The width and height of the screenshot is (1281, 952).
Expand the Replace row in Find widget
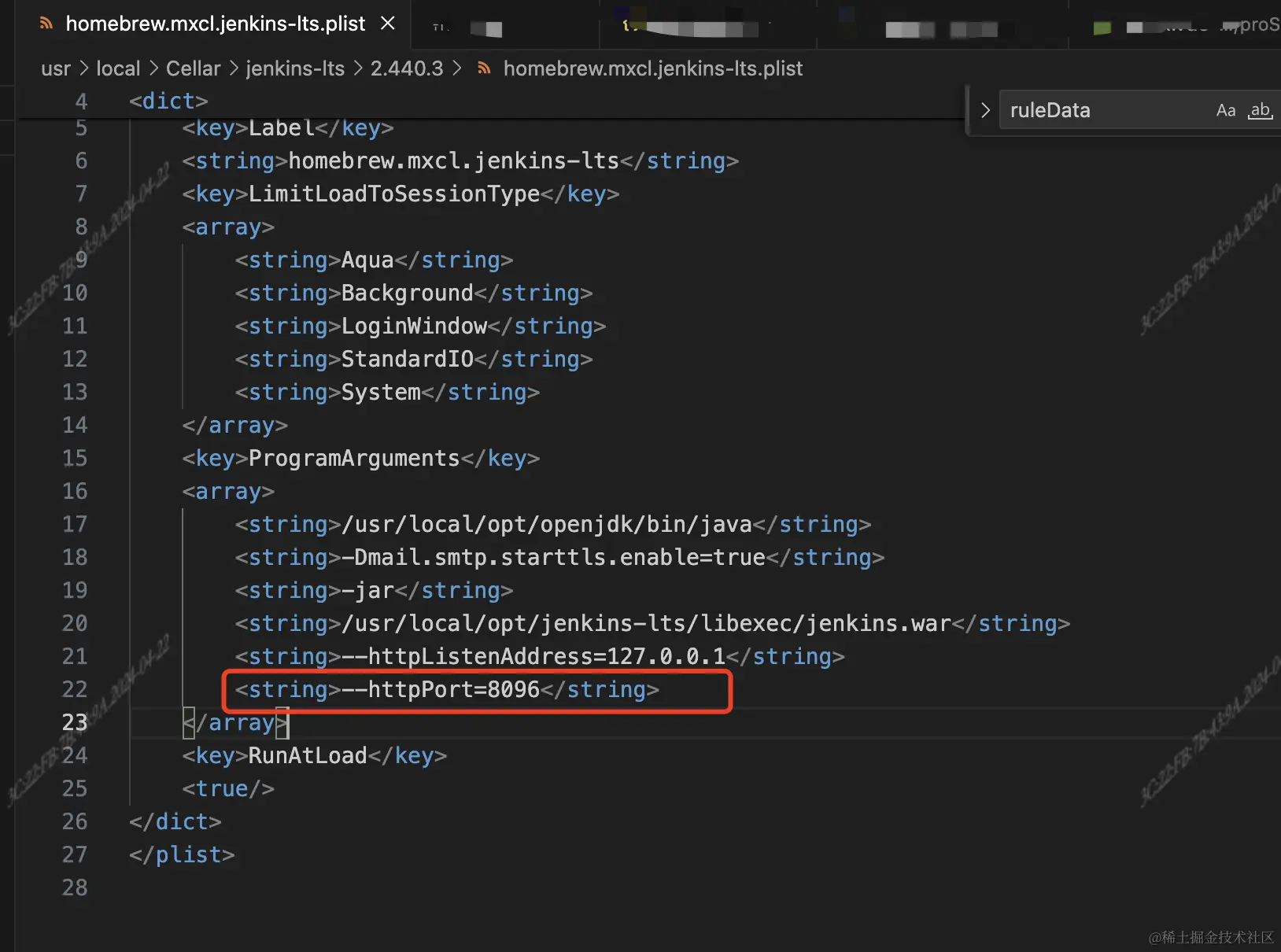(984, 110)
